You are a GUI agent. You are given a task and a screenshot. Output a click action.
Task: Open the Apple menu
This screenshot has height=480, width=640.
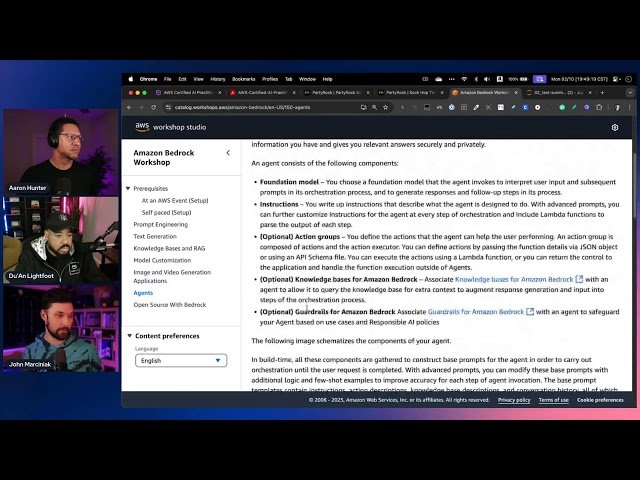(x=131, y=79)
